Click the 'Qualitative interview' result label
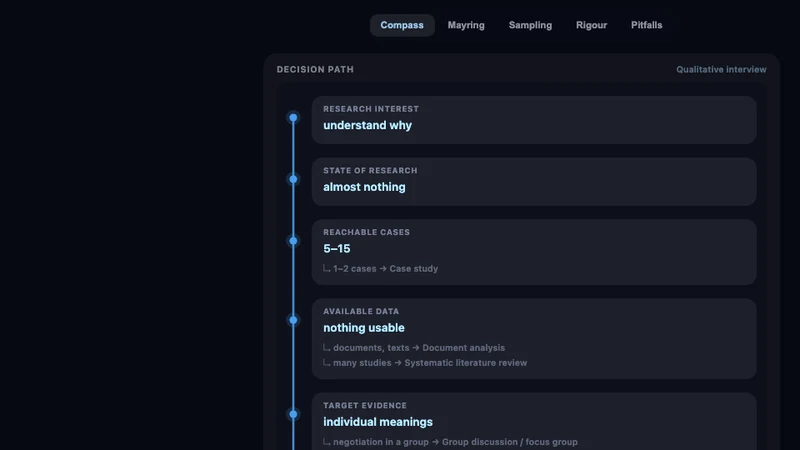800x450 pixels. (x=721, y=69)
